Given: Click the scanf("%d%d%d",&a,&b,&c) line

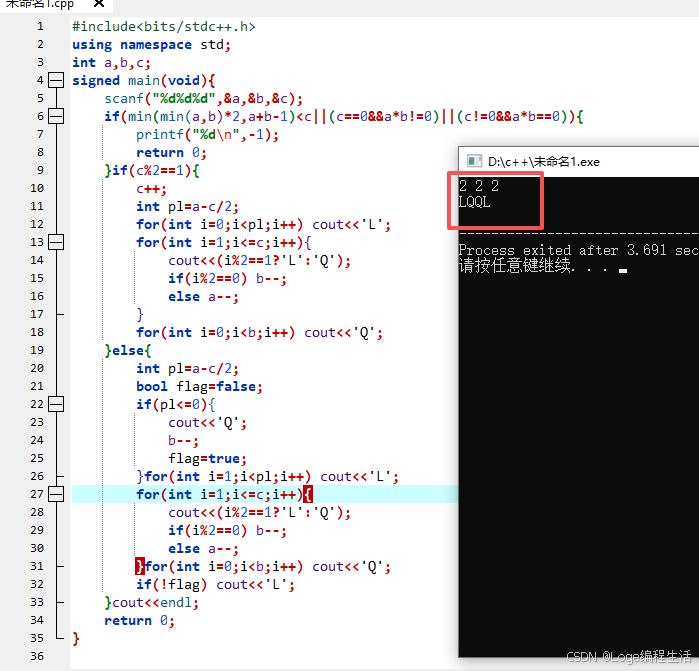Looking at the screenshot, I should click(x=203, y=99).
